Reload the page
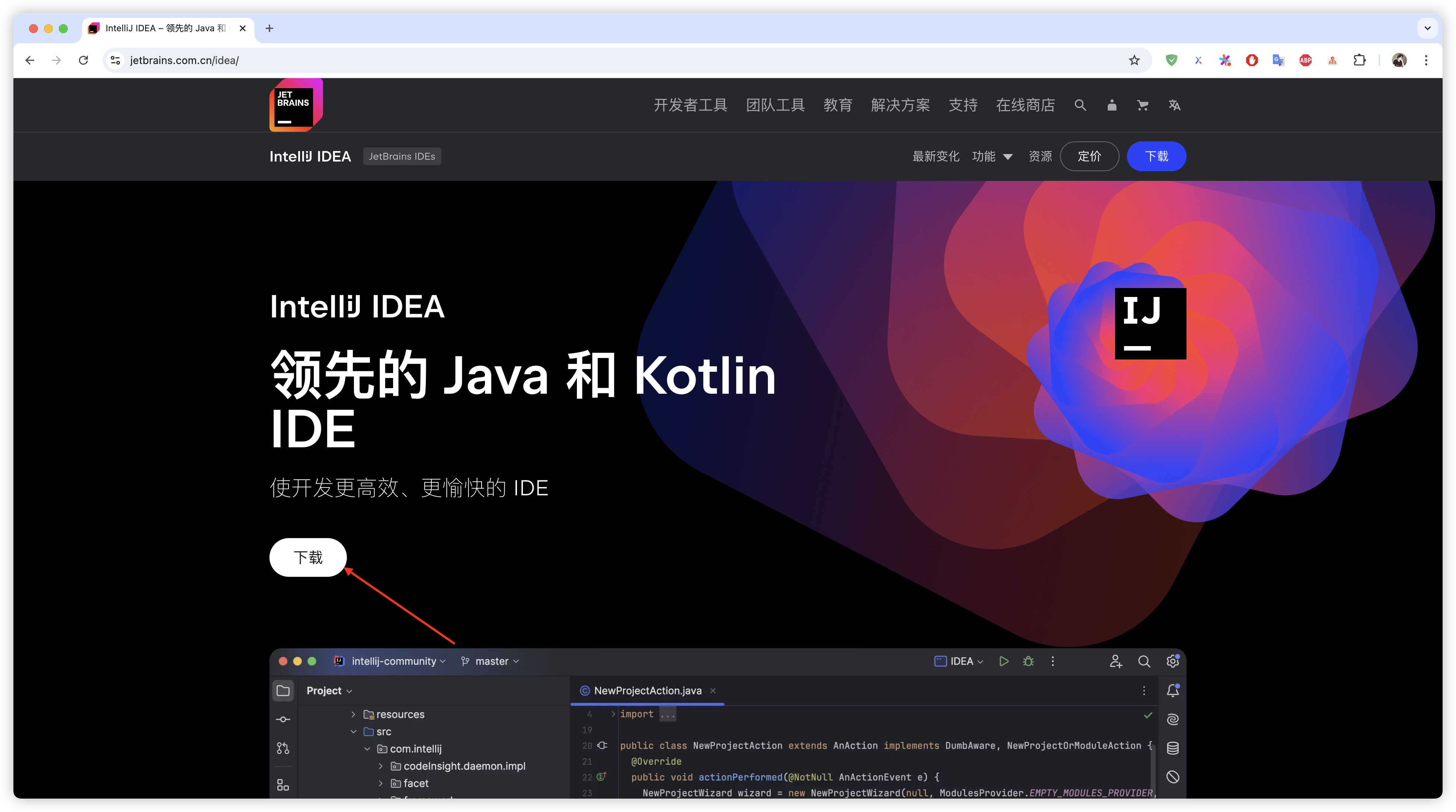1456x812 pixels. [x=84, y=60]
